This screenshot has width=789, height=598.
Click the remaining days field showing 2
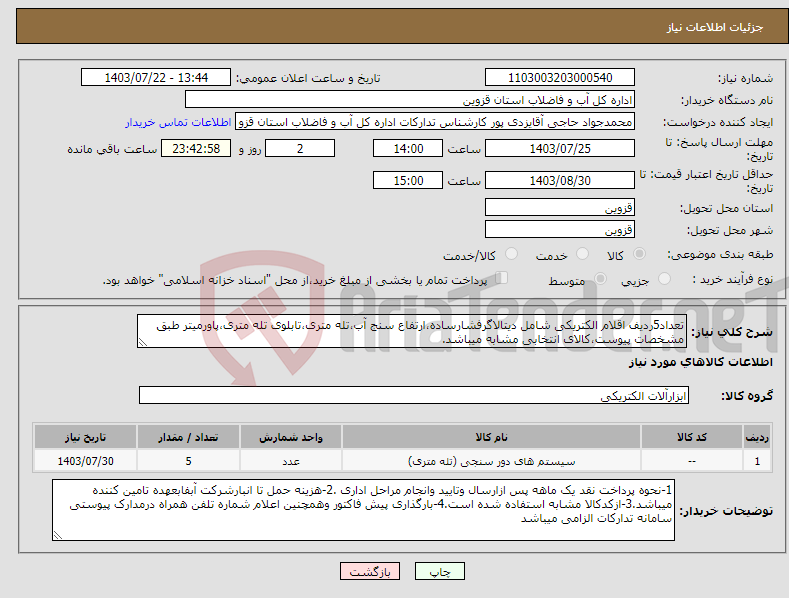coord(300,148)
